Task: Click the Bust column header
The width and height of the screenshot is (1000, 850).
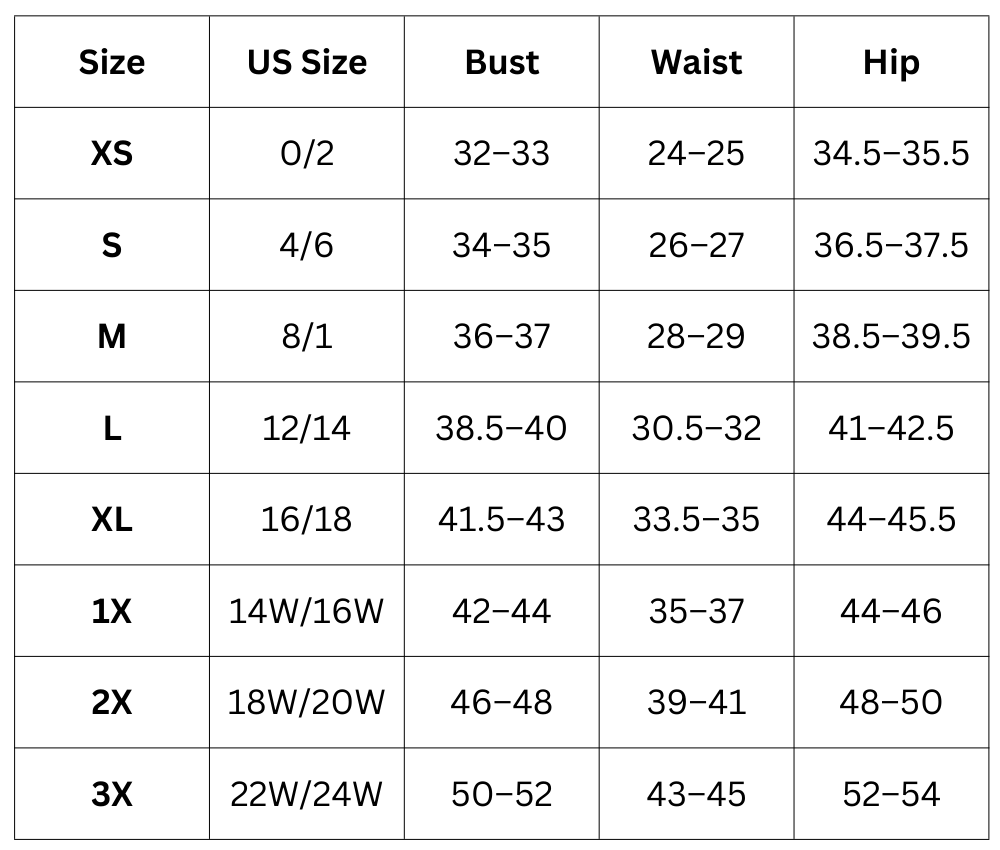Action: [502, 62]
